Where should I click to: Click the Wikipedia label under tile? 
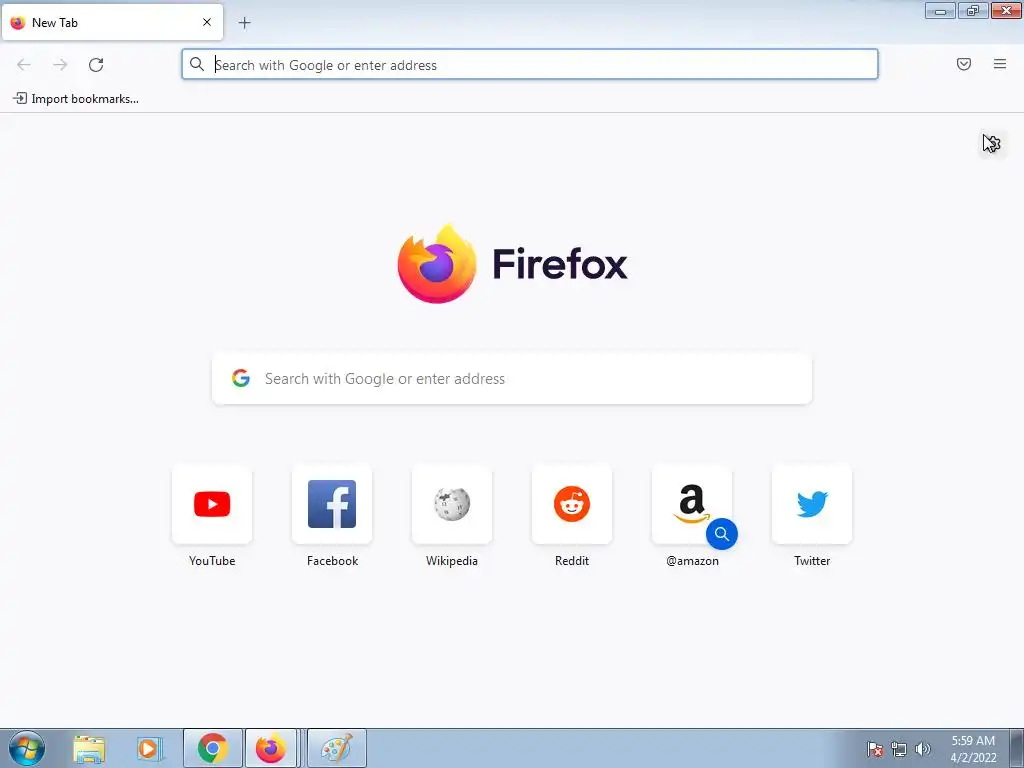point(452,561)
